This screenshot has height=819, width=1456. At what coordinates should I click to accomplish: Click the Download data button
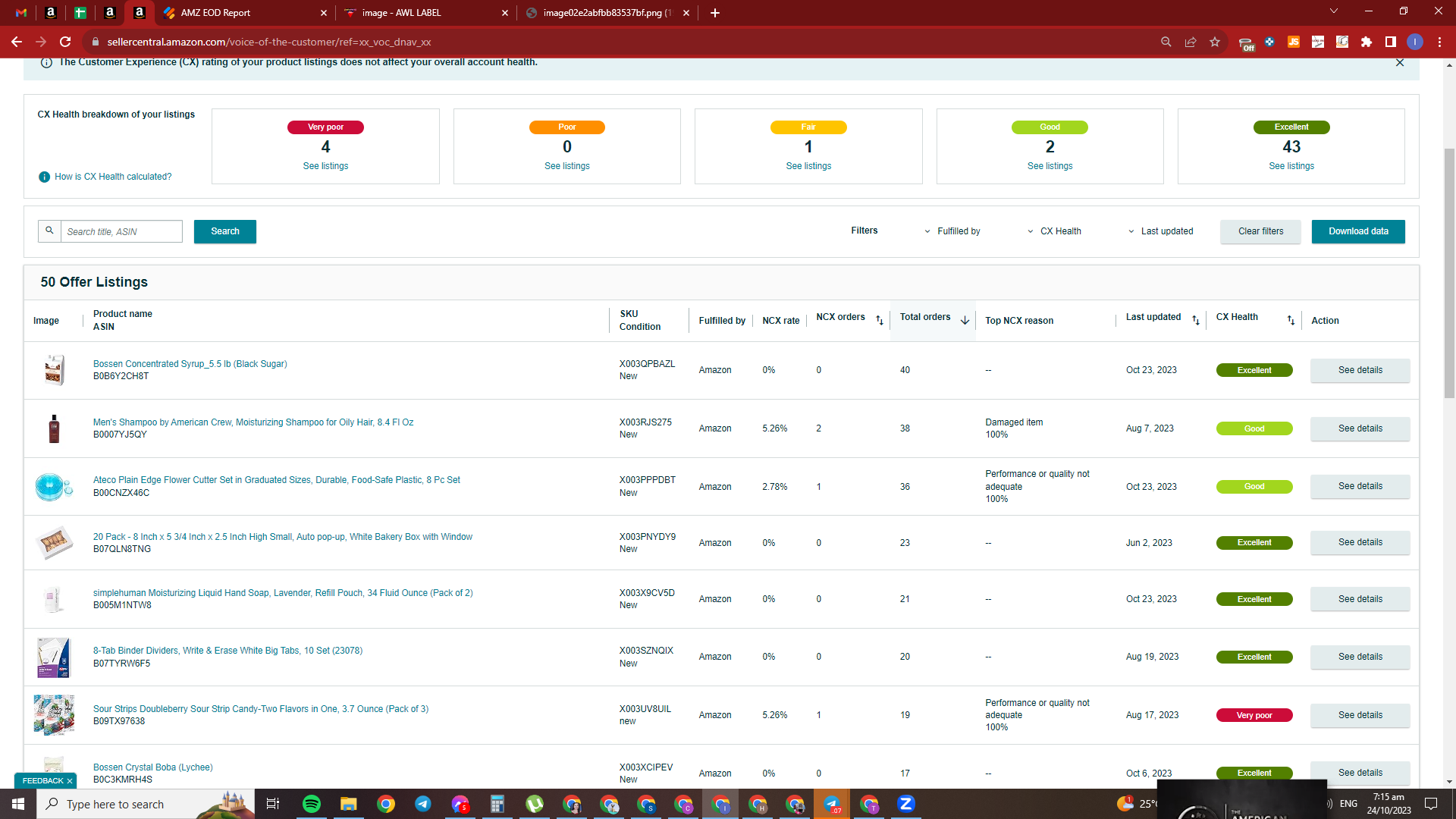coord(1358,231)
